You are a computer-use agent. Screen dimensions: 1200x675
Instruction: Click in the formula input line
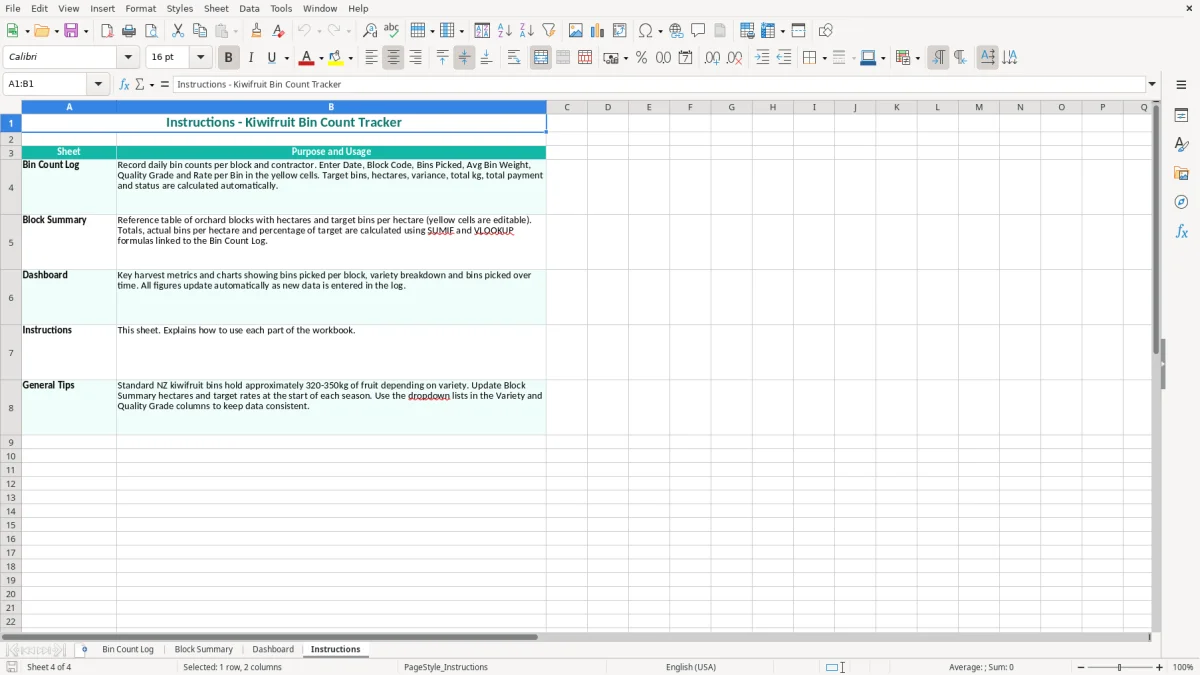[x=659, y=85]
